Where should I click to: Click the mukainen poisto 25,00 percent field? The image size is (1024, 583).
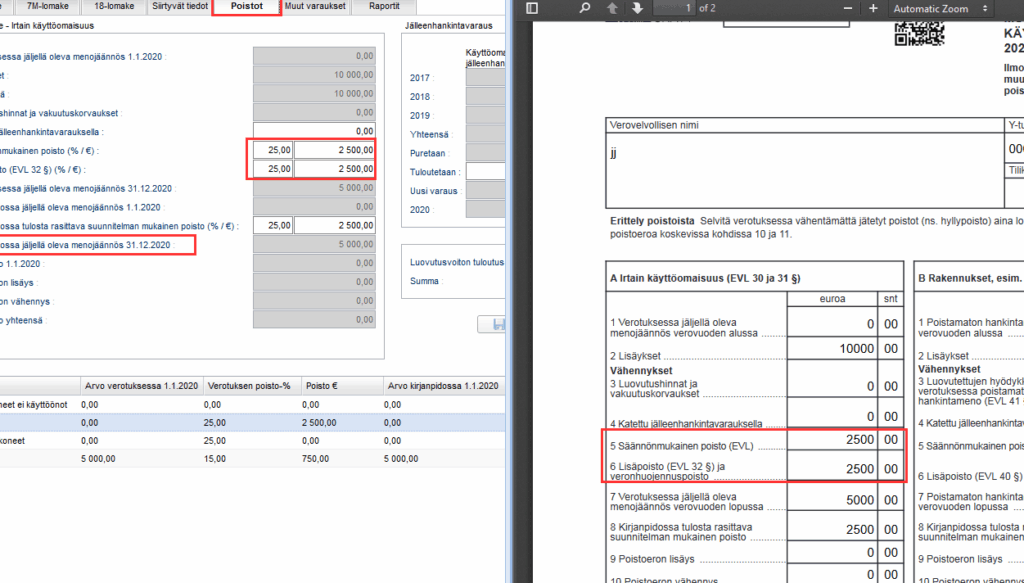(273, 150)
